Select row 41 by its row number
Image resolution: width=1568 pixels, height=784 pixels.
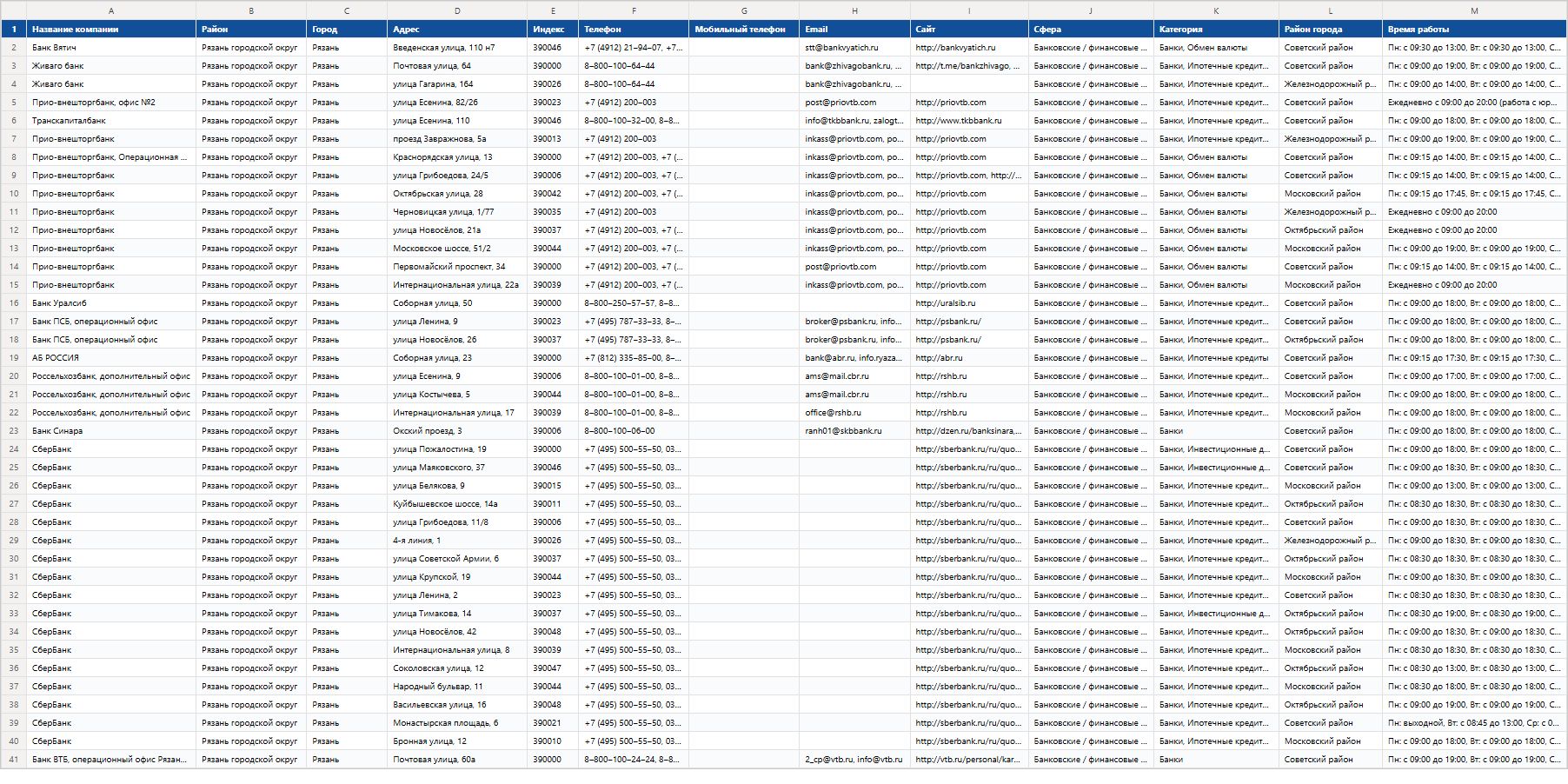(13, 759)
